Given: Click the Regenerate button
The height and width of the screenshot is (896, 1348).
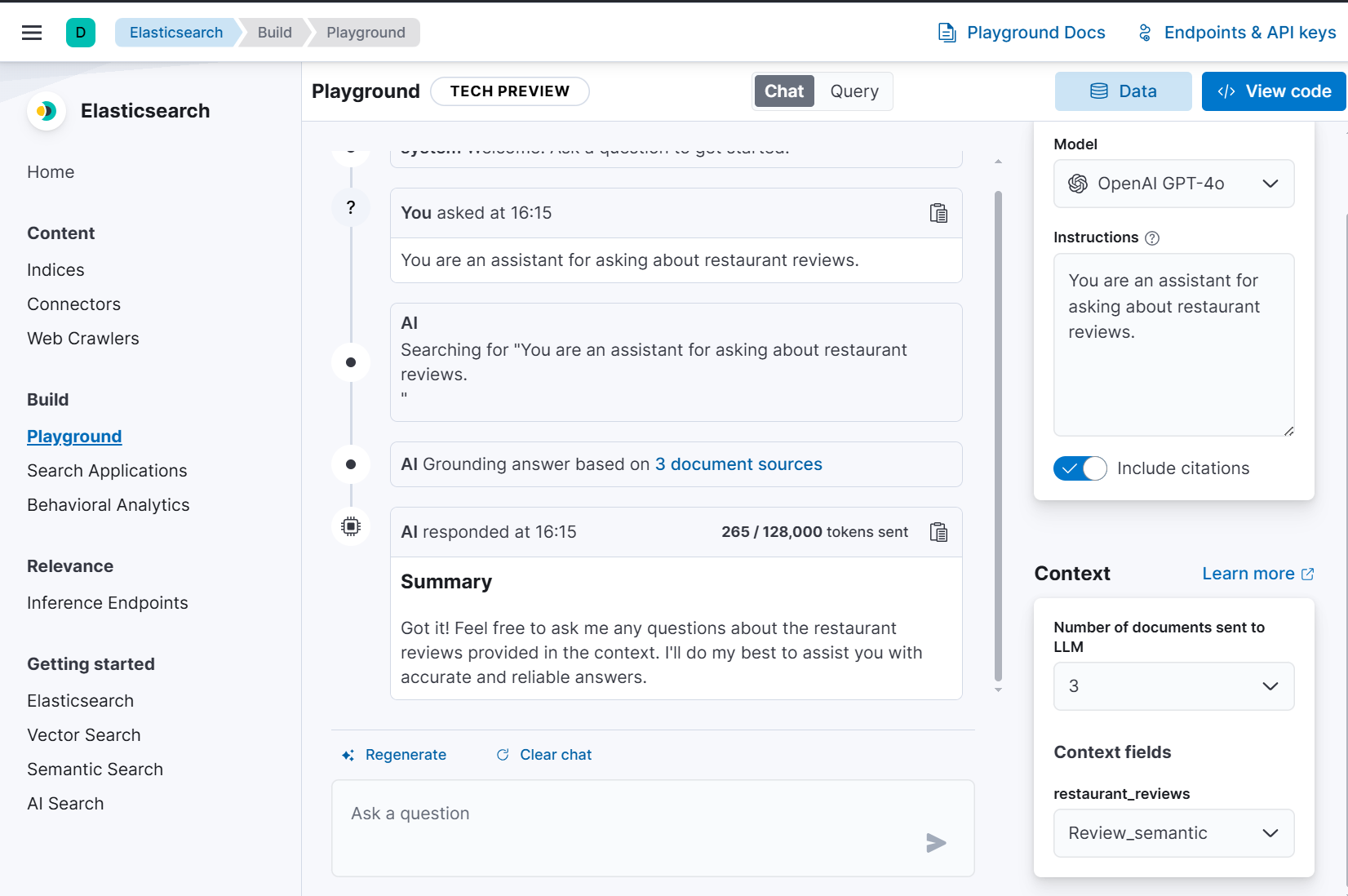Looking at the screenshot, I should coord(394,755).
